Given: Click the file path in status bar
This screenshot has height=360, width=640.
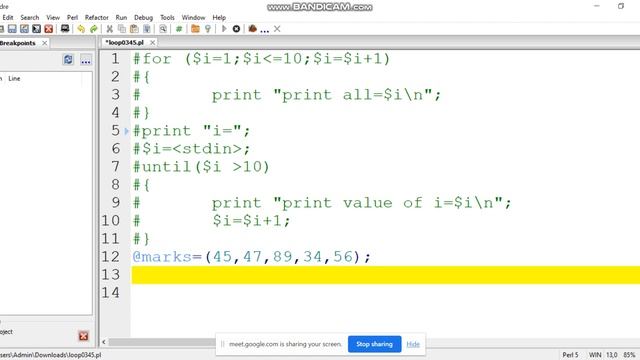Looking at the screenshot, I should [51, 355].
